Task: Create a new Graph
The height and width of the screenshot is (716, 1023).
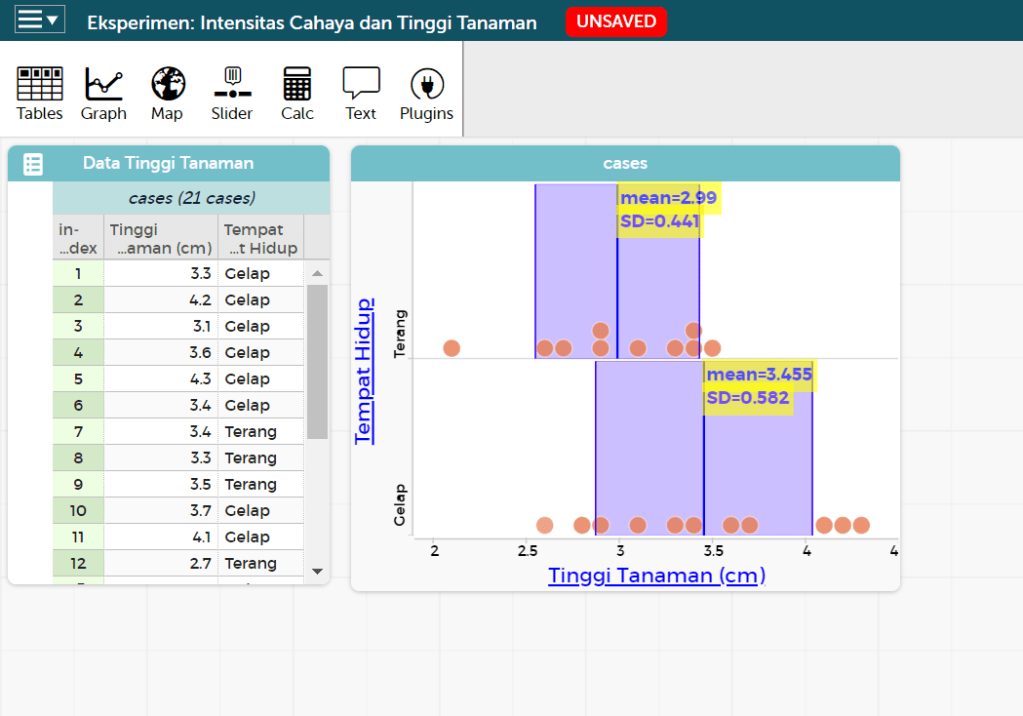Action: click(104, 94)
